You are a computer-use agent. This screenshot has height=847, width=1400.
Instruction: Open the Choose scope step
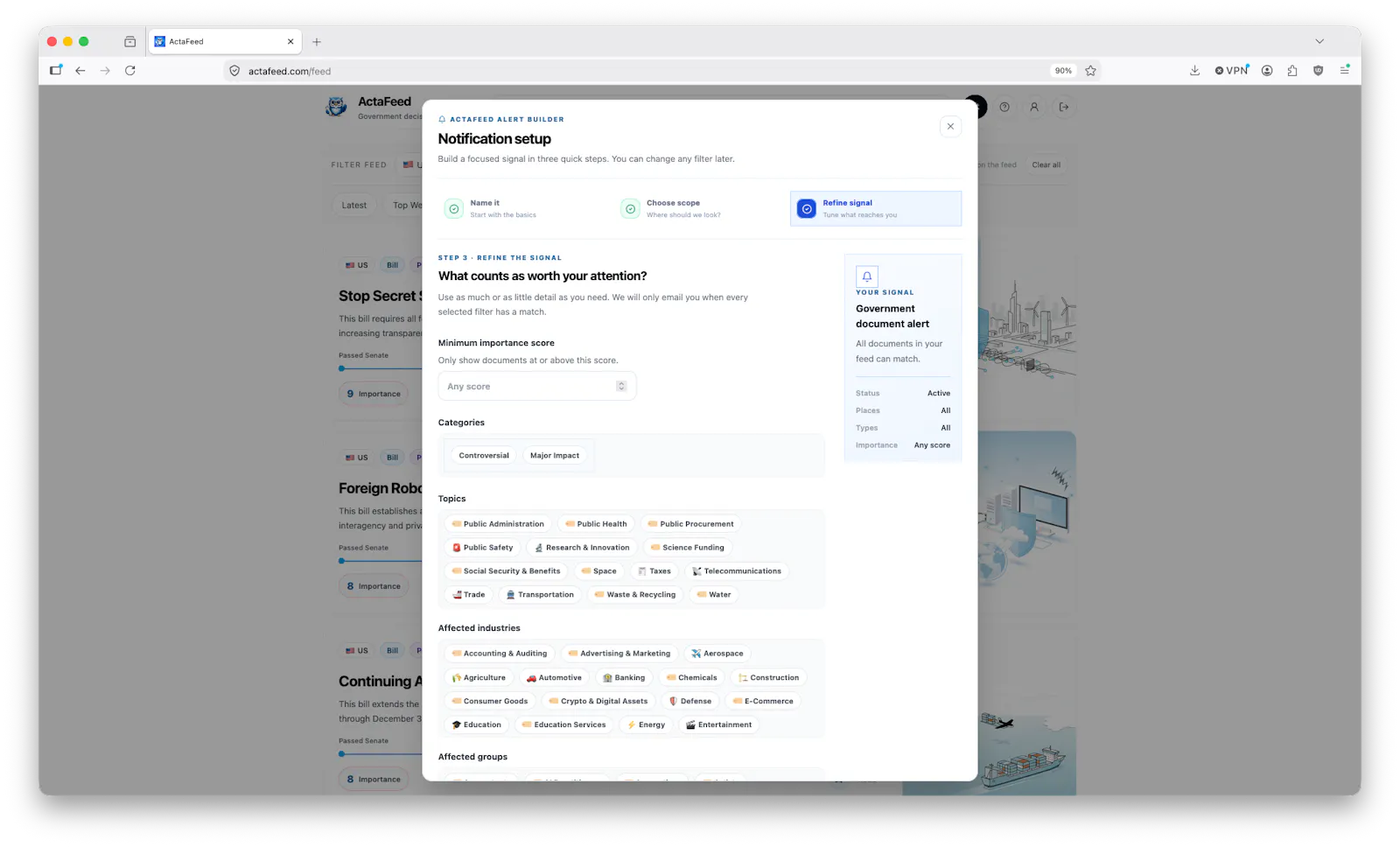701,208
